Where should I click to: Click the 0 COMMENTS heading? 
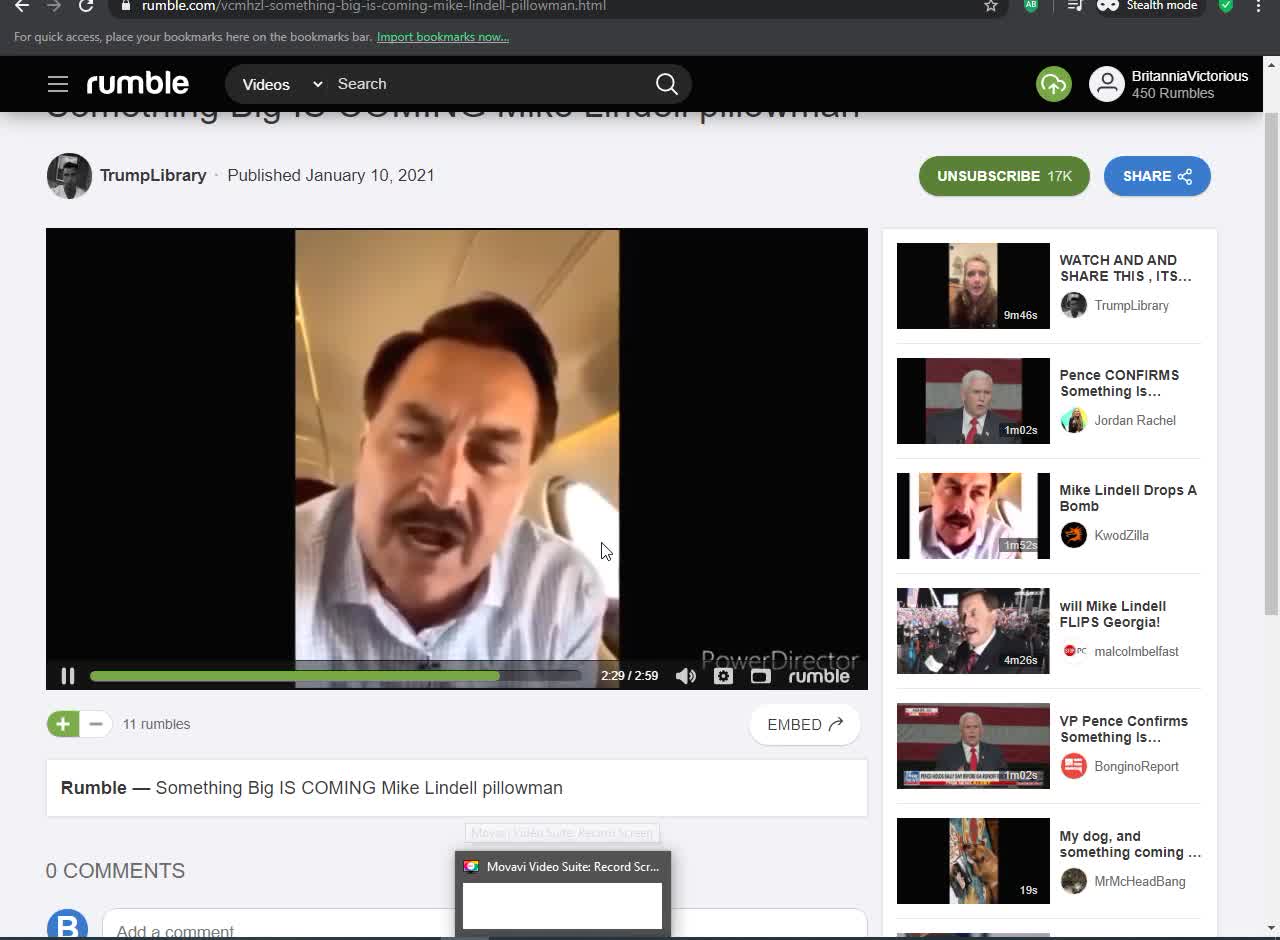click(115, 871)
